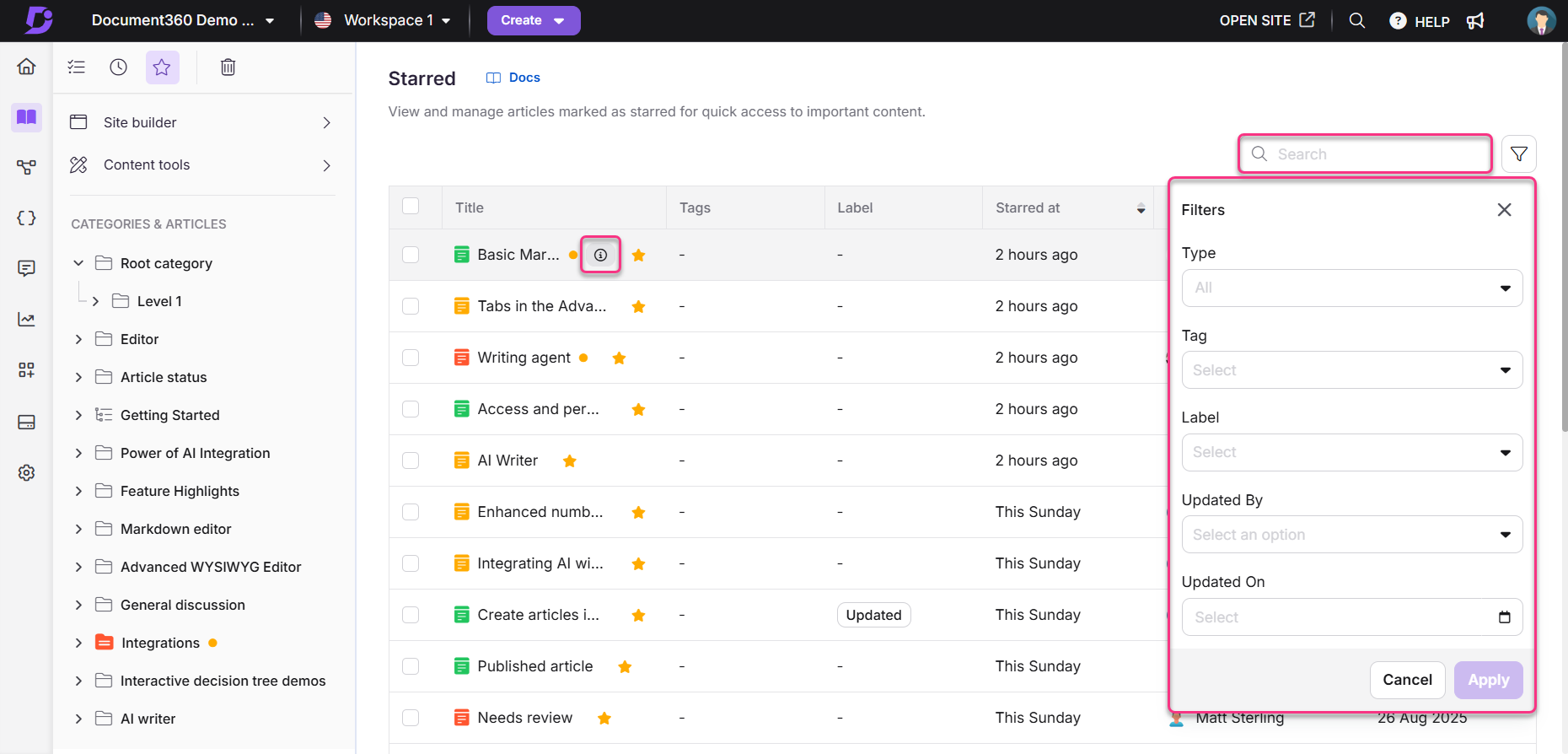
Task: Click the Recent clock icon
Action: click(119, 67)
